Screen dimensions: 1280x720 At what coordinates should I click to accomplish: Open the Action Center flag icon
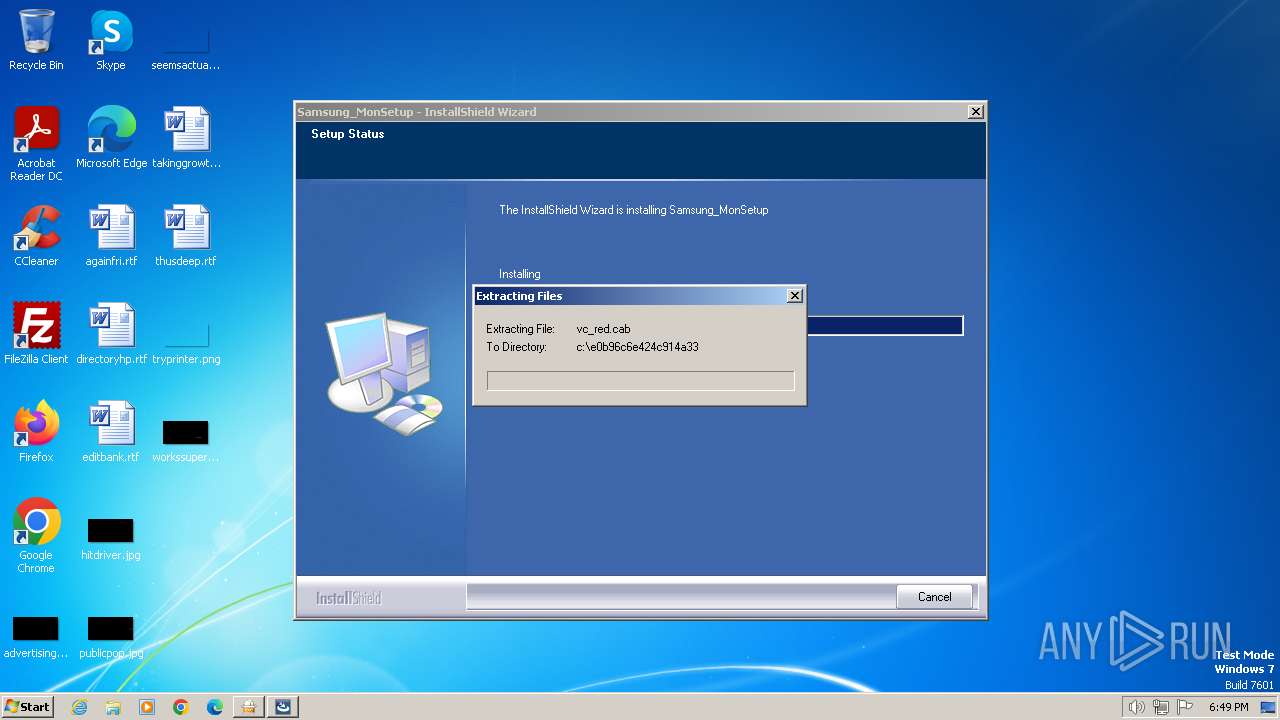[1185, 707]
